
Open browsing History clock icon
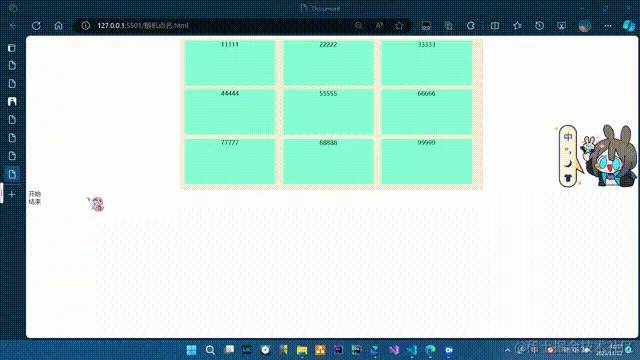[x=539, y=26]
